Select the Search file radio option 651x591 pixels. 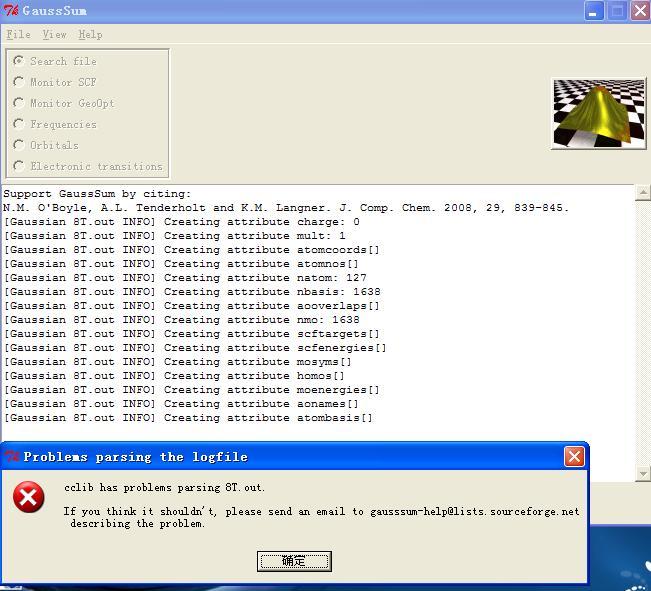(x=55, y=61)
